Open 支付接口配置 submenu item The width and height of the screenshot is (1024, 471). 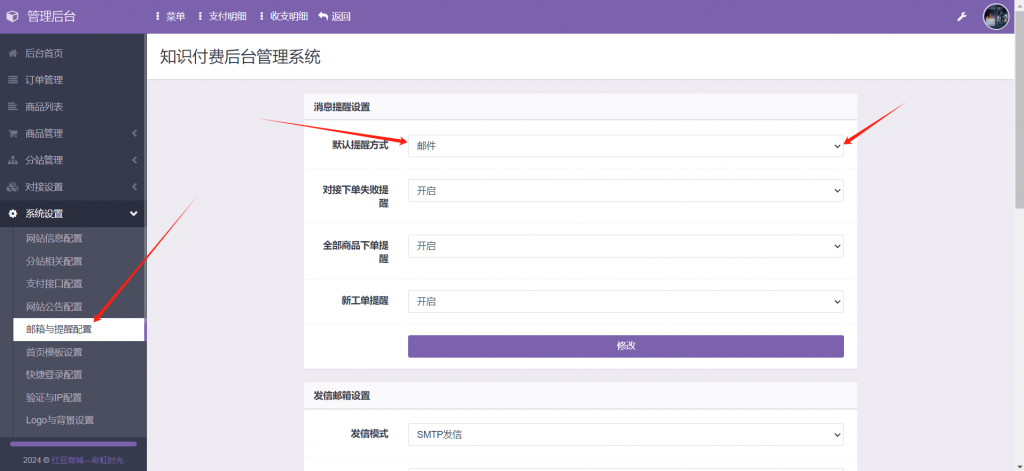tap(78, 284)
